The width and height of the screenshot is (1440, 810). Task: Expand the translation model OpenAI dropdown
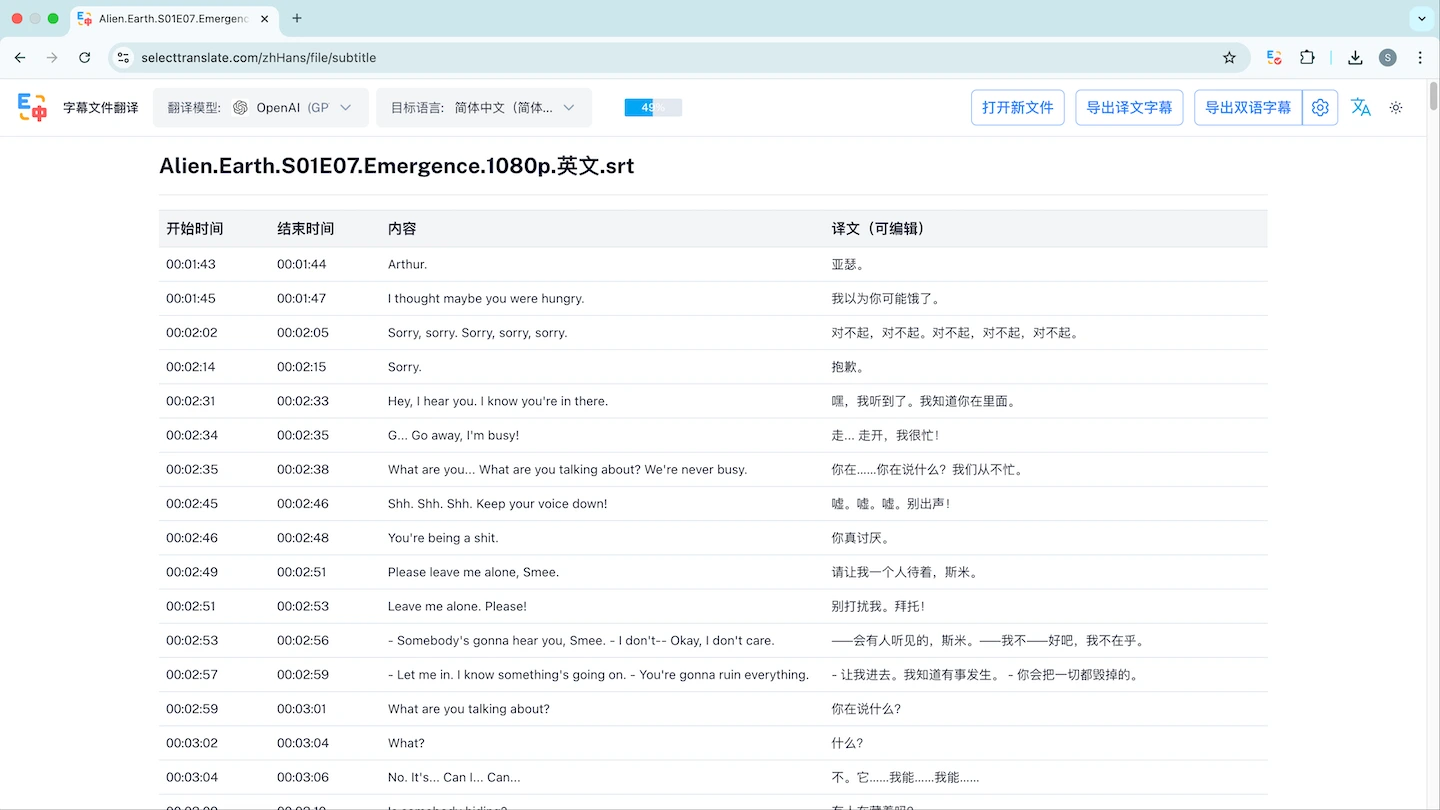click(x=261, y=107)
